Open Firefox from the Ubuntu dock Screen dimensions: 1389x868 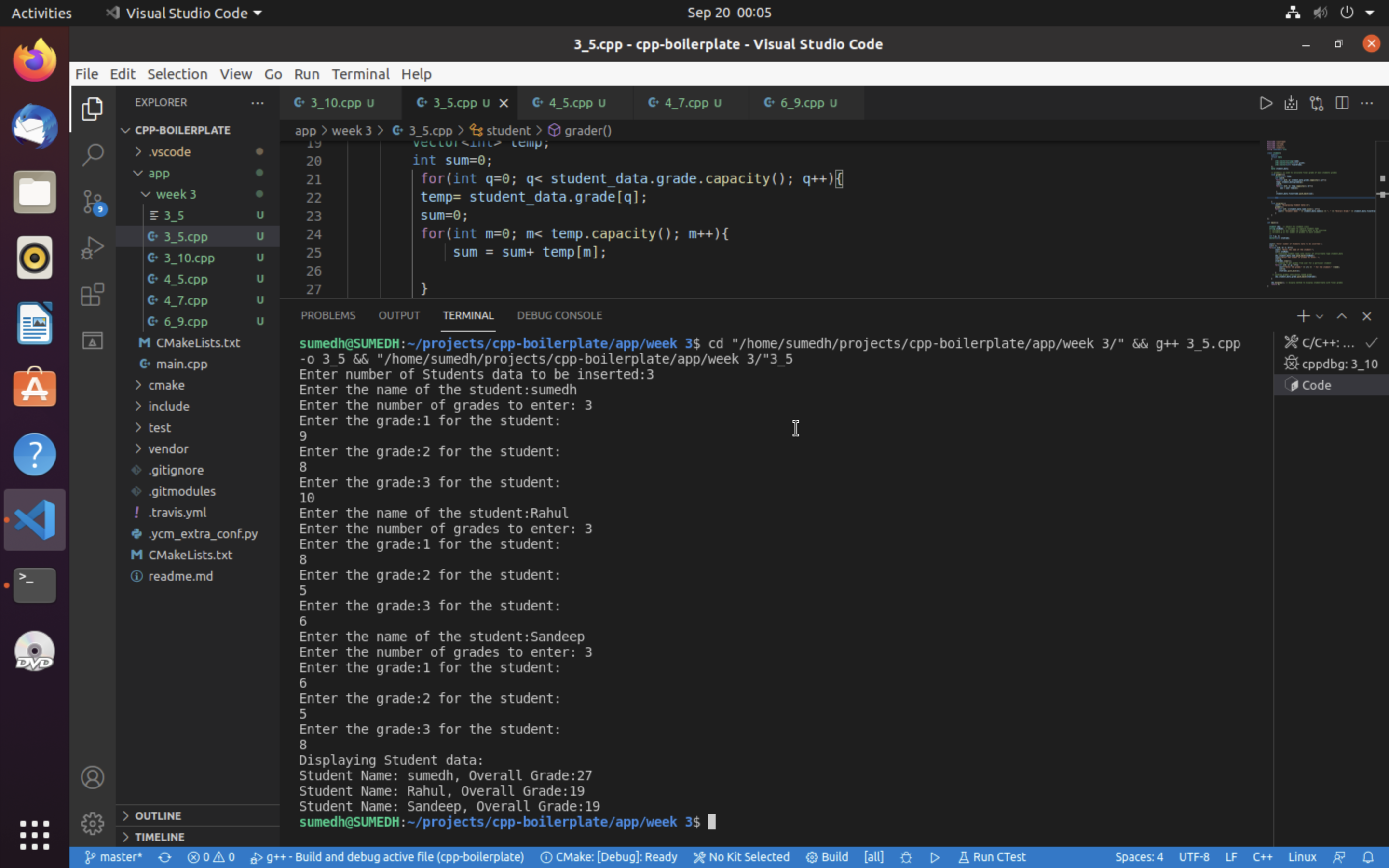(34, 60)
